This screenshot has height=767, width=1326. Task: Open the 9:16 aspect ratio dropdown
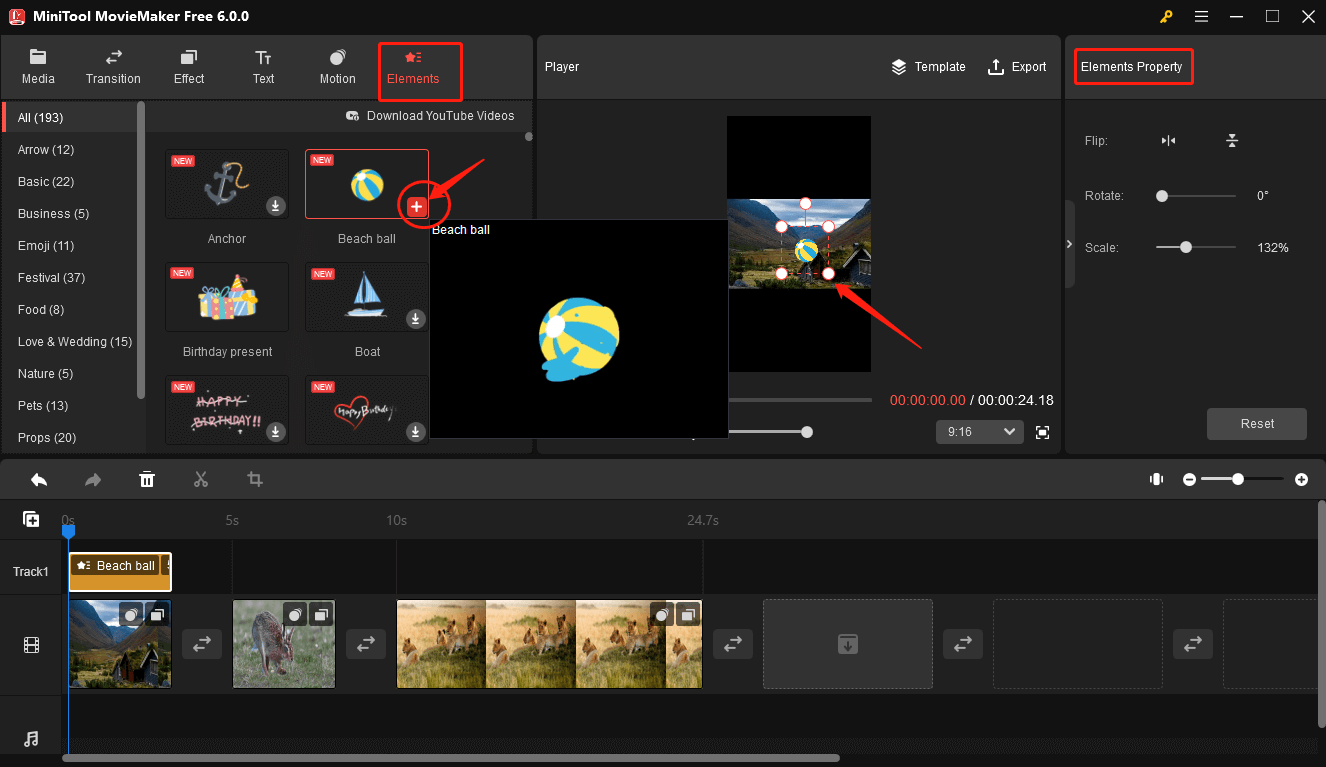click(979, 432)
